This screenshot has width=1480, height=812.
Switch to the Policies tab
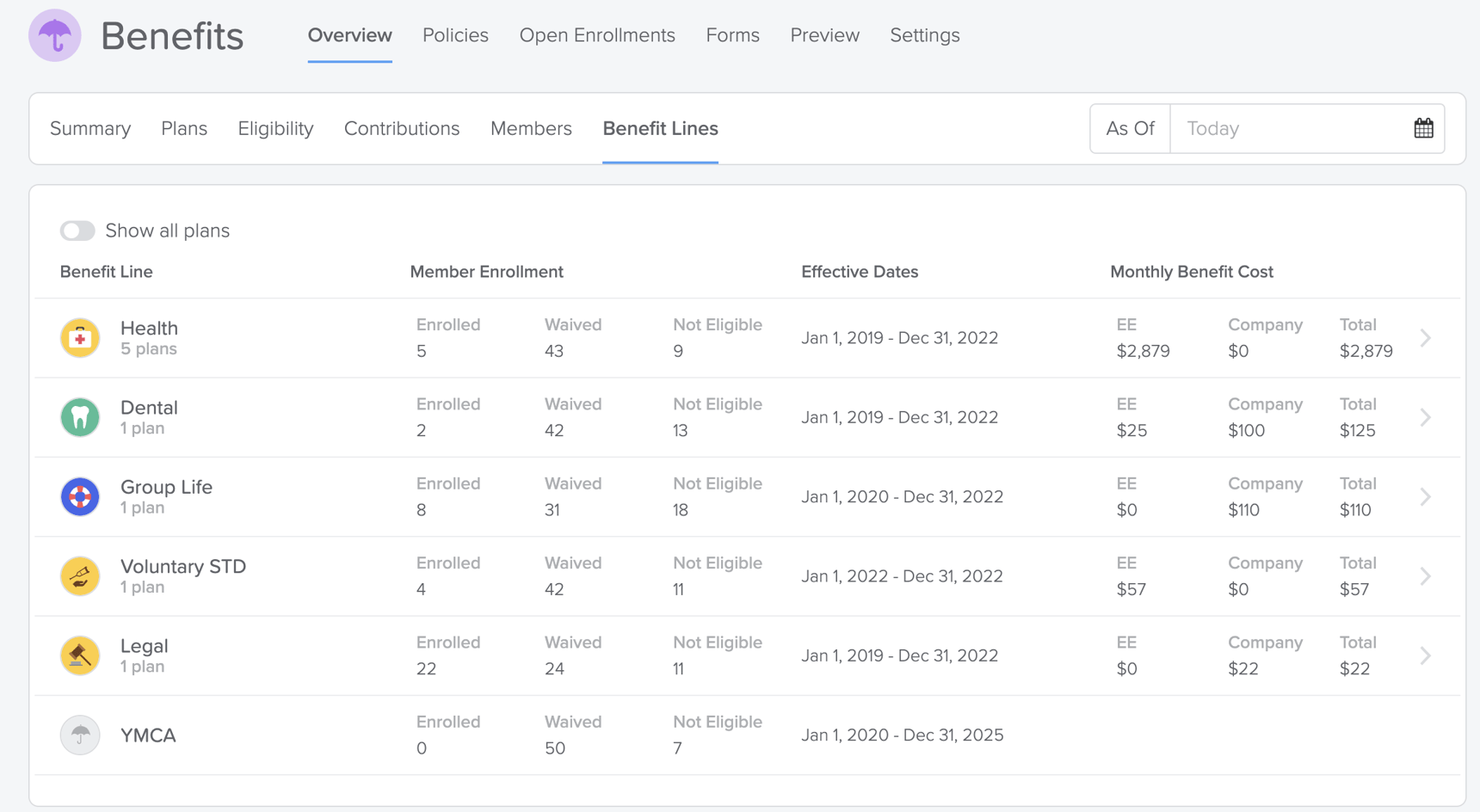tap(455, 35)
